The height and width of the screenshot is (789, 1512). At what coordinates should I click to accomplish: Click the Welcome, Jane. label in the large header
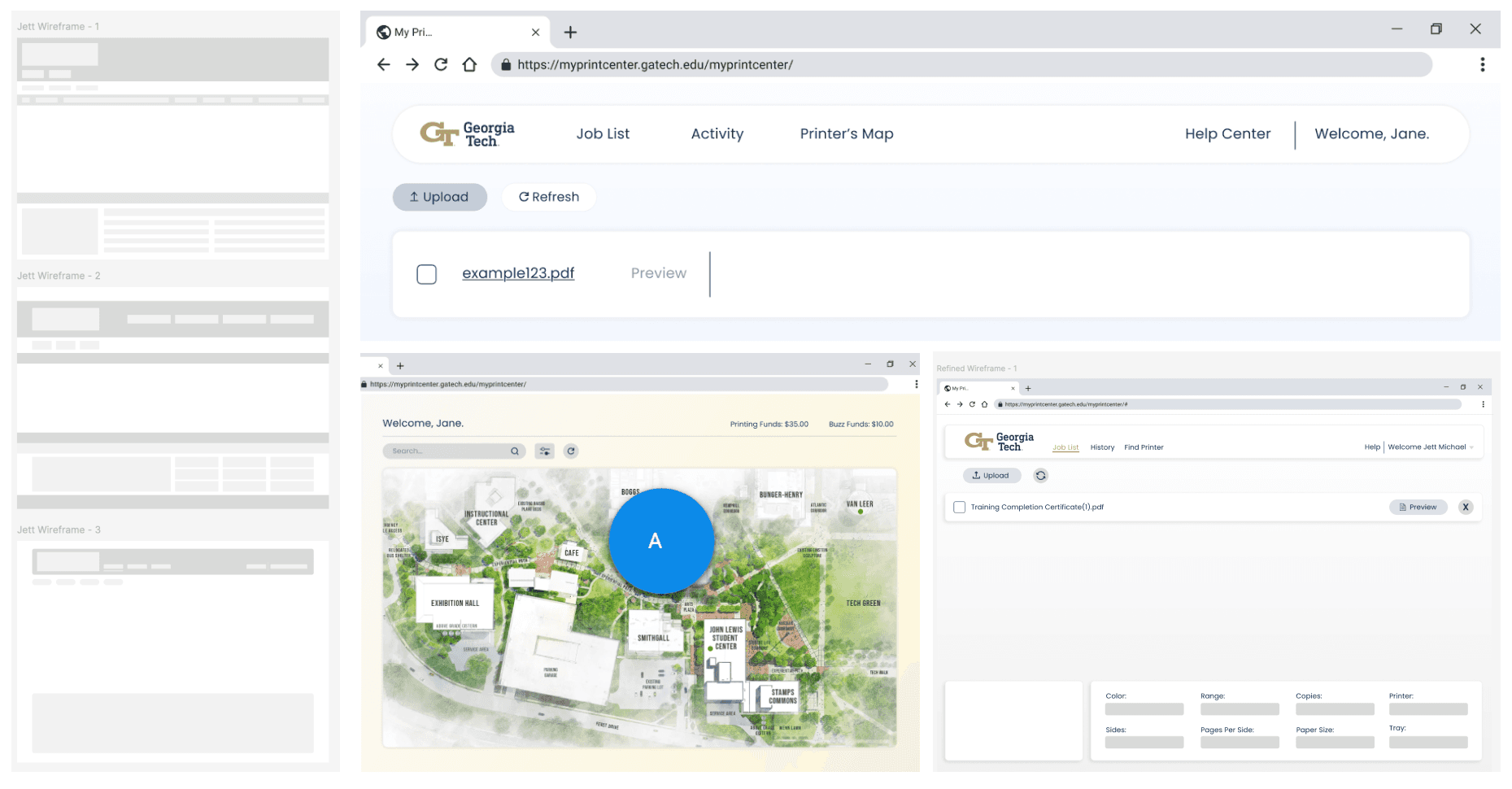pos(1371,133)
